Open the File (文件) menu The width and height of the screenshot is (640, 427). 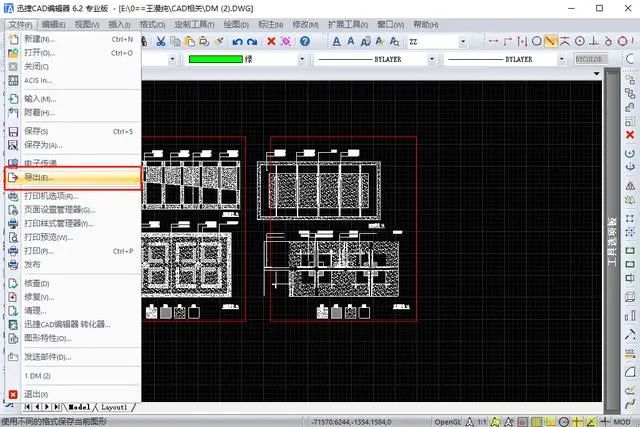20,24
